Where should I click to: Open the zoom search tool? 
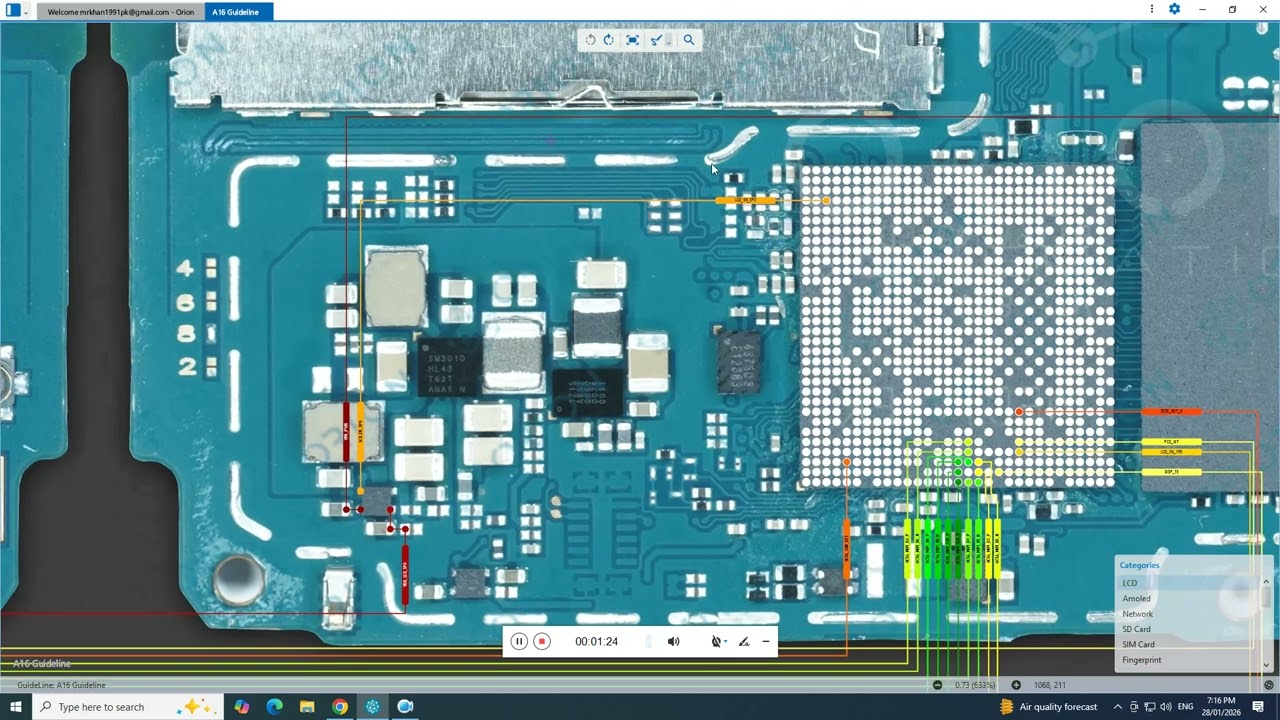(x=689, y=40)
